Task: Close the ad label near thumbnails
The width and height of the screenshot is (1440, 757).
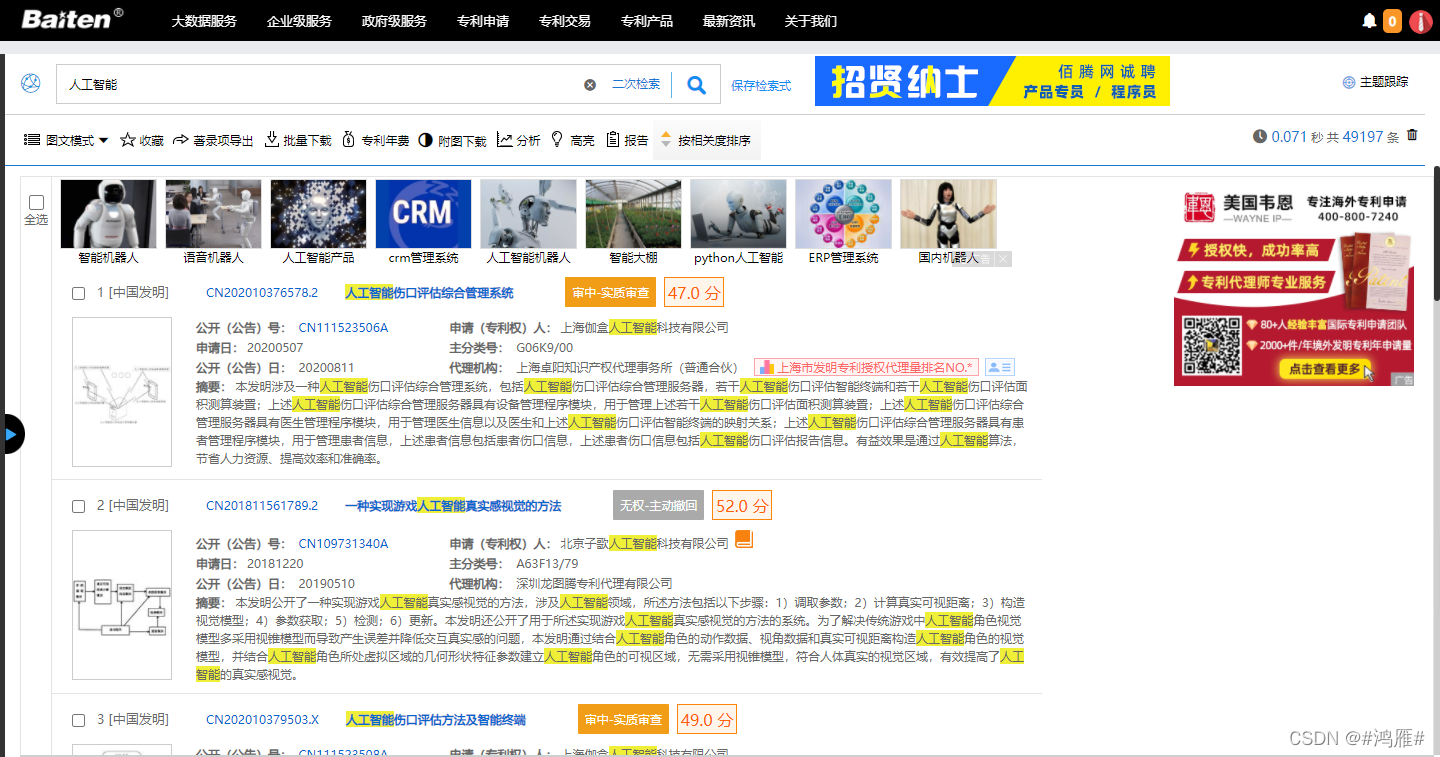Action: coord(1003,259)
